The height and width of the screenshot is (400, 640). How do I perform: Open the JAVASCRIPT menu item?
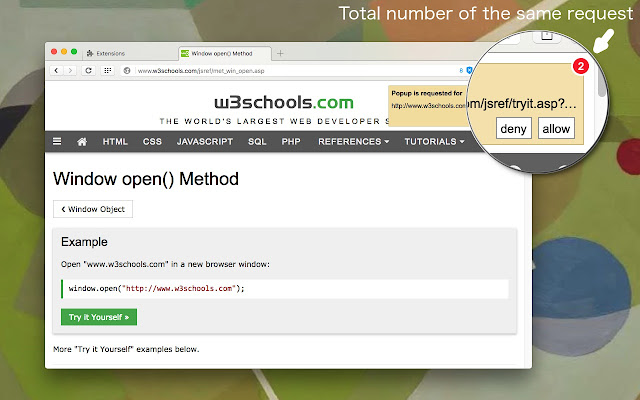(x=205, y=142)
